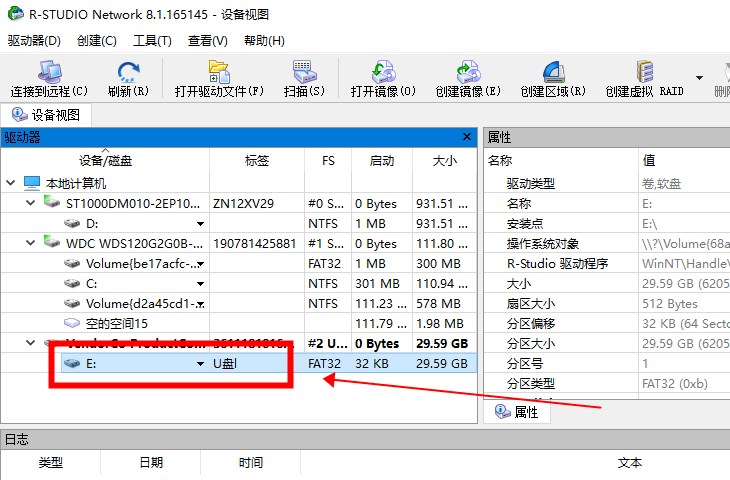730x480 pixels.
Task: Open the 工具(T) menu
Action: (x=152, y=41)
